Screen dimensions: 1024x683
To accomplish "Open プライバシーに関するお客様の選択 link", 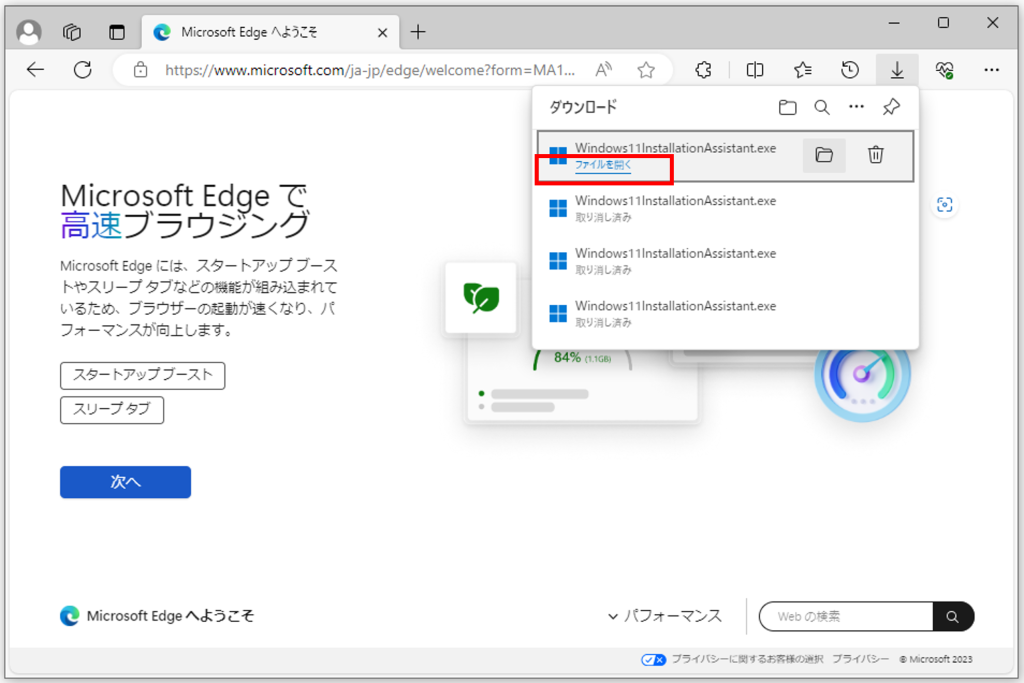I will click(x=747, y=659).
